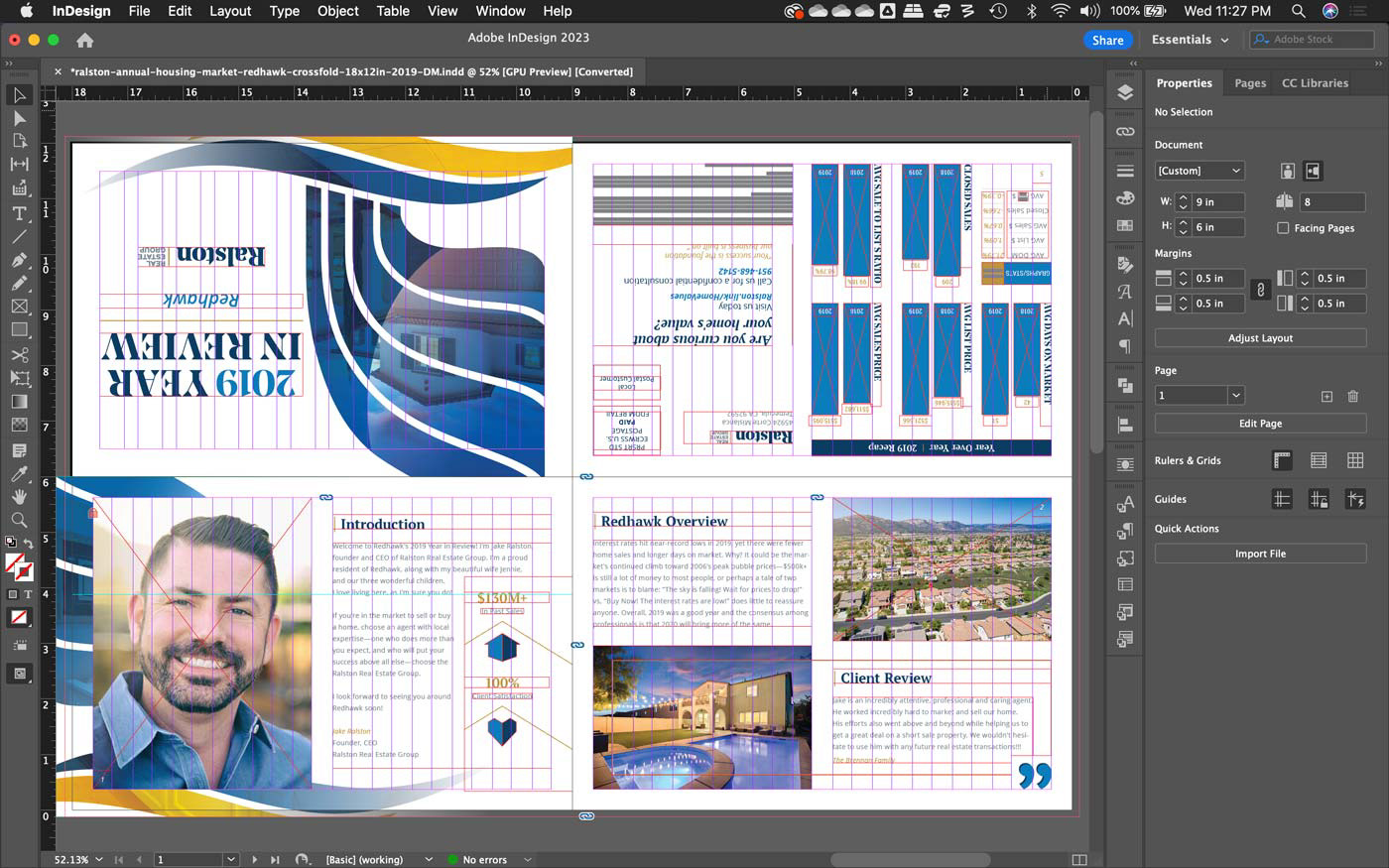This screenshot has height=868, width=1389.
Task: Toggle Show Document Grid button
Action: click(1355, 460)
